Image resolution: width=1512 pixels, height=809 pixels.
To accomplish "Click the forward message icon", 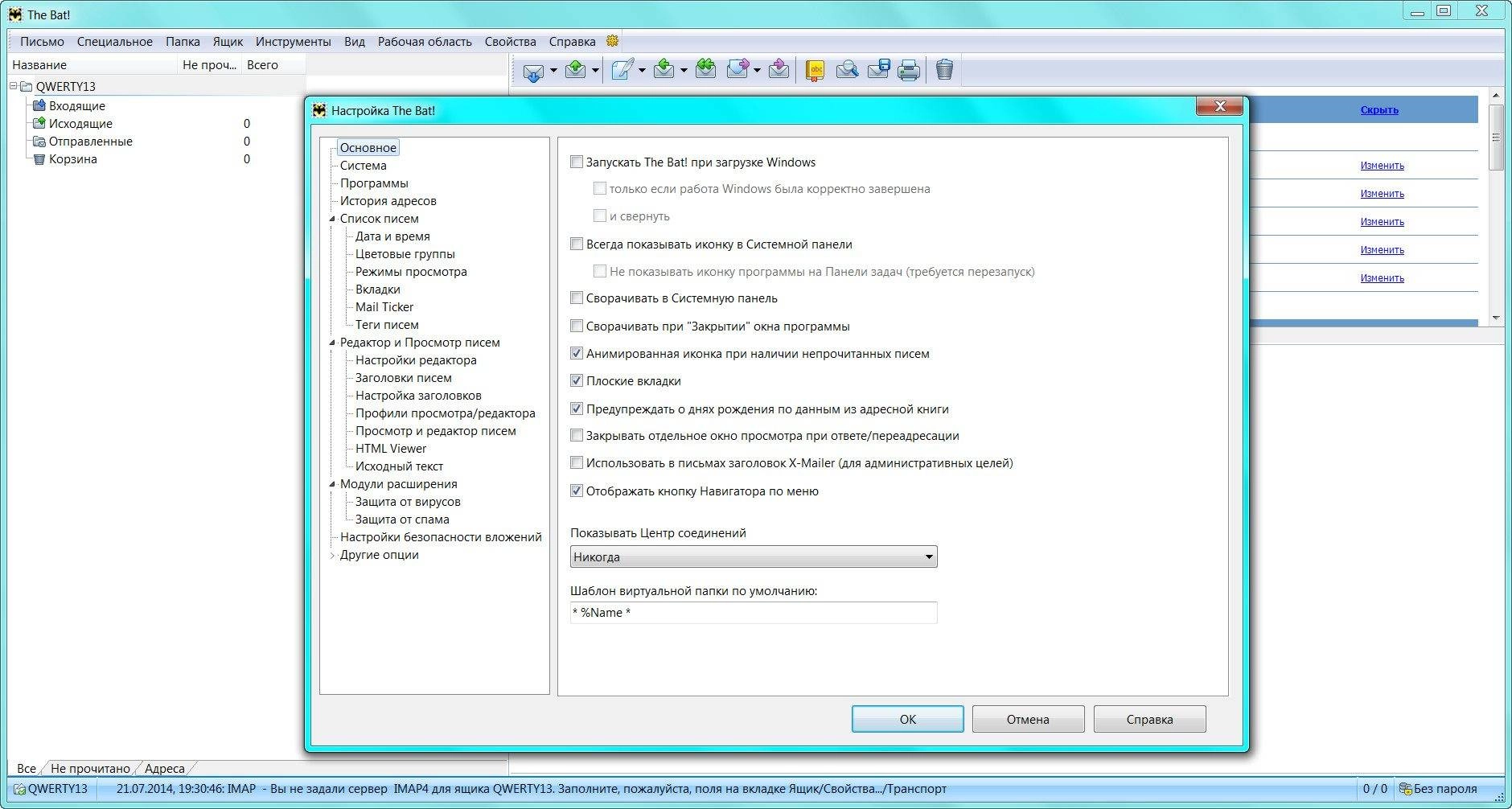I will pos(738,70).
